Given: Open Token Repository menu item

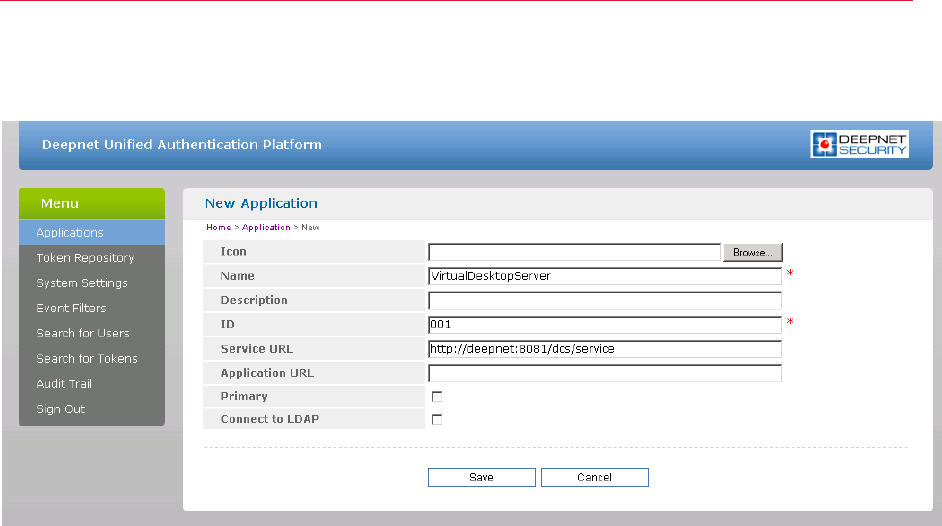Looking at the screenshot, I should coord(92,258).
